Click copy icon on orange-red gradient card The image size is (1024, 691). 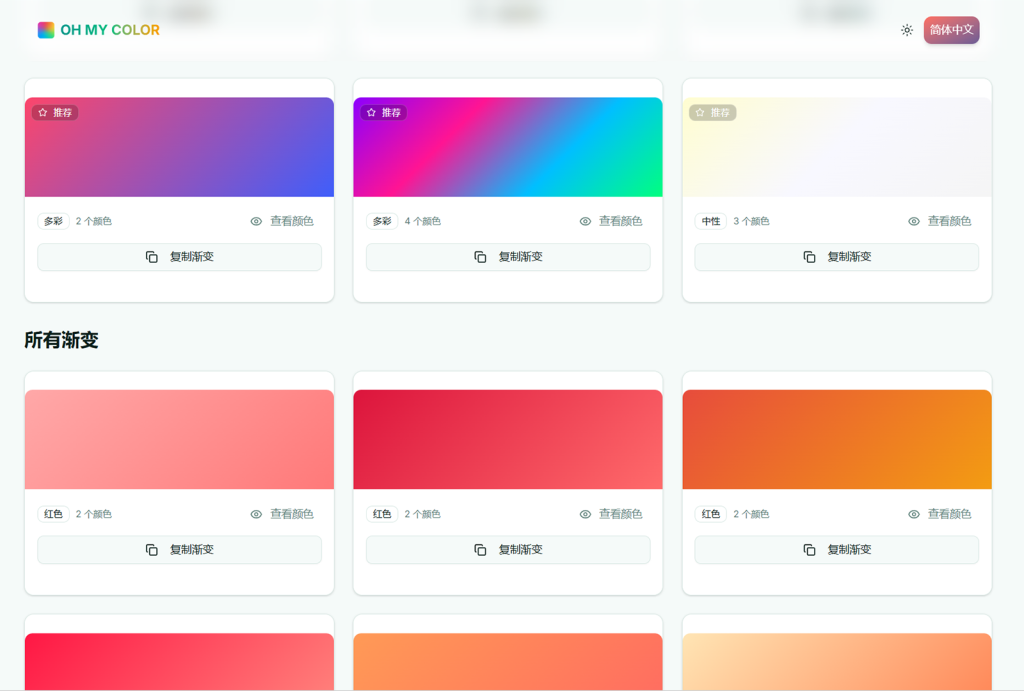click(809, 550)
